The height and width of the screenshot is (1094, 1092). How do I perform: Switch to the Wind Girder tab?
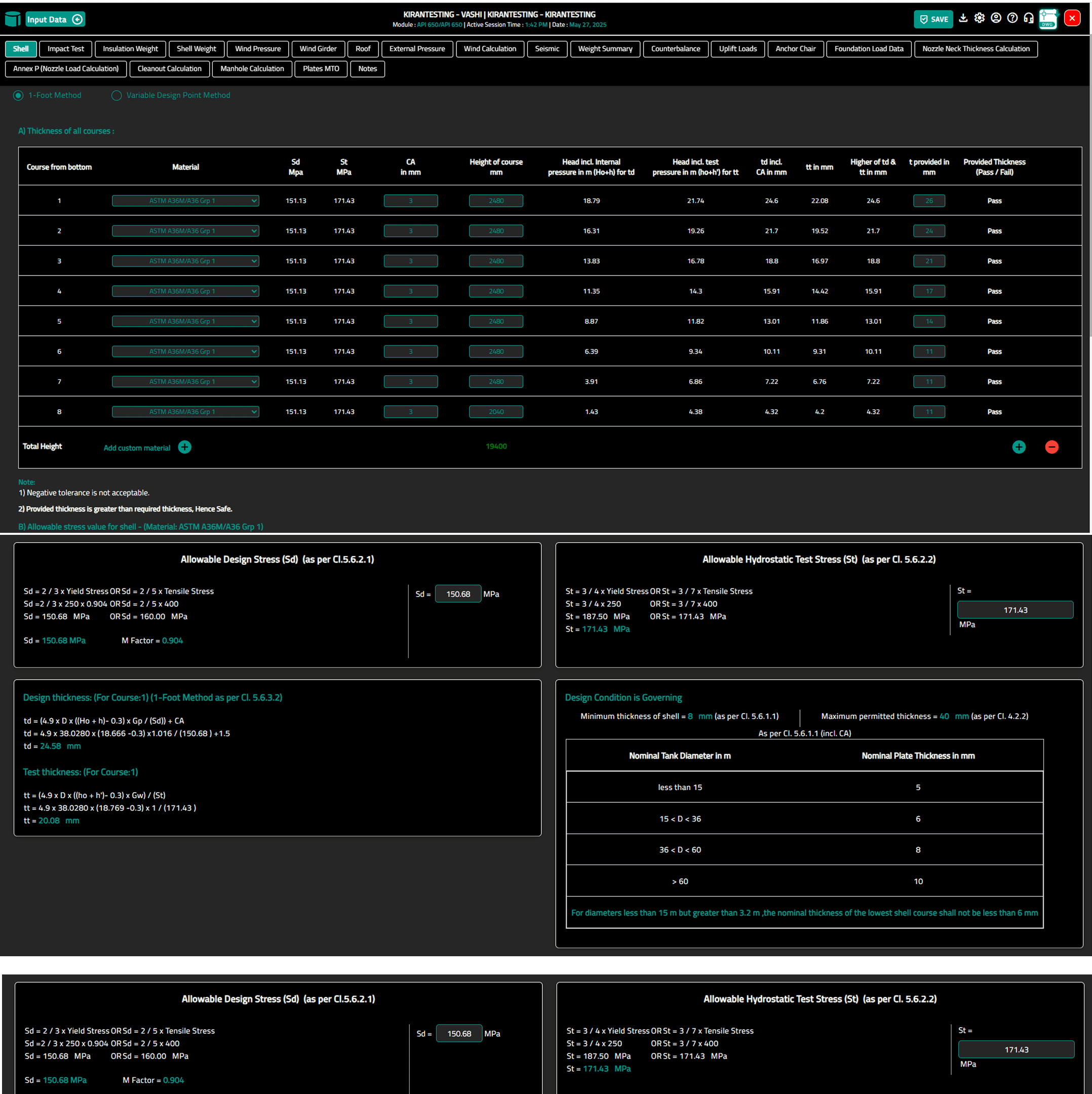point(318,49)
